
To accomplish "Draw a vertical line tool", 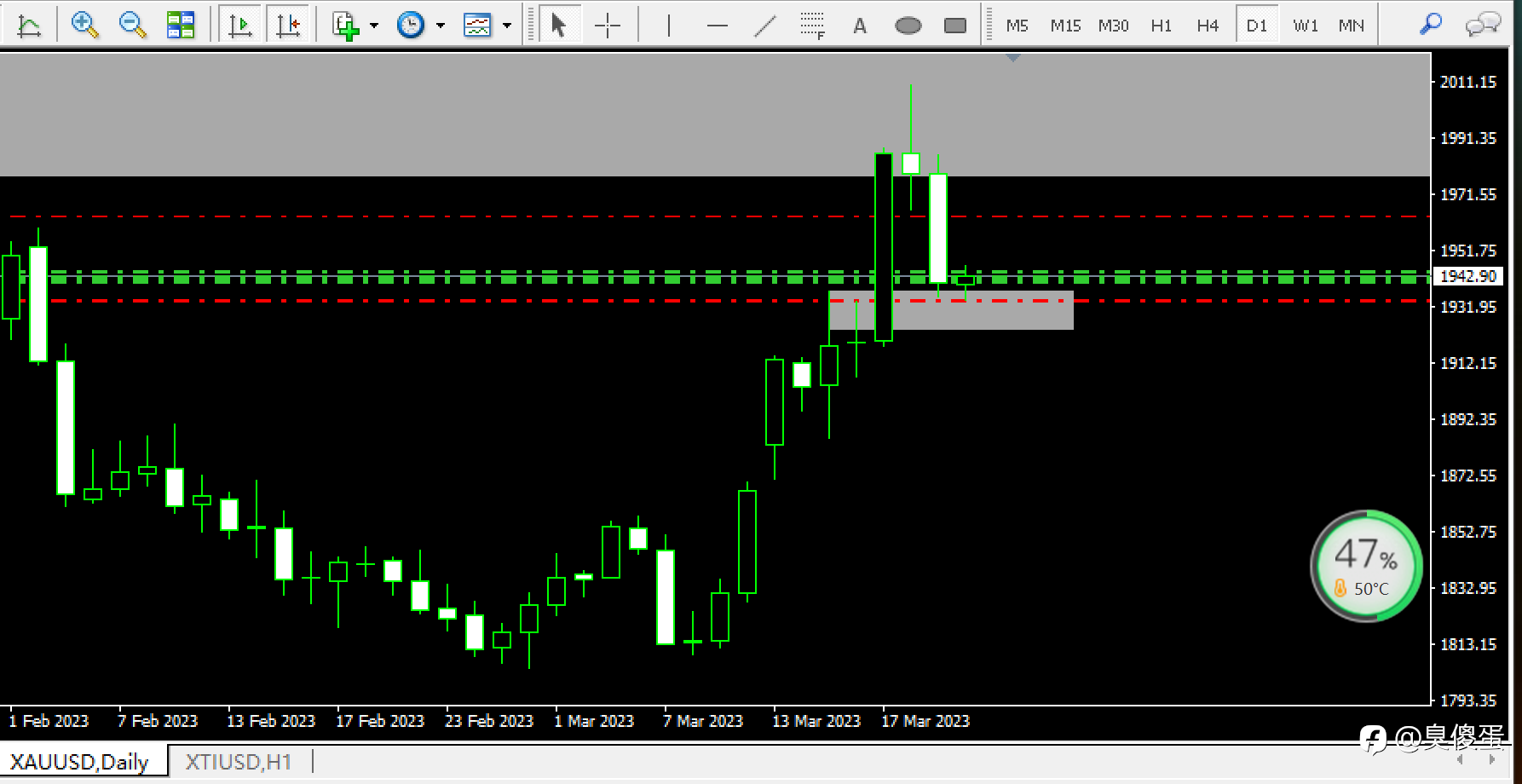I will 669,26.
